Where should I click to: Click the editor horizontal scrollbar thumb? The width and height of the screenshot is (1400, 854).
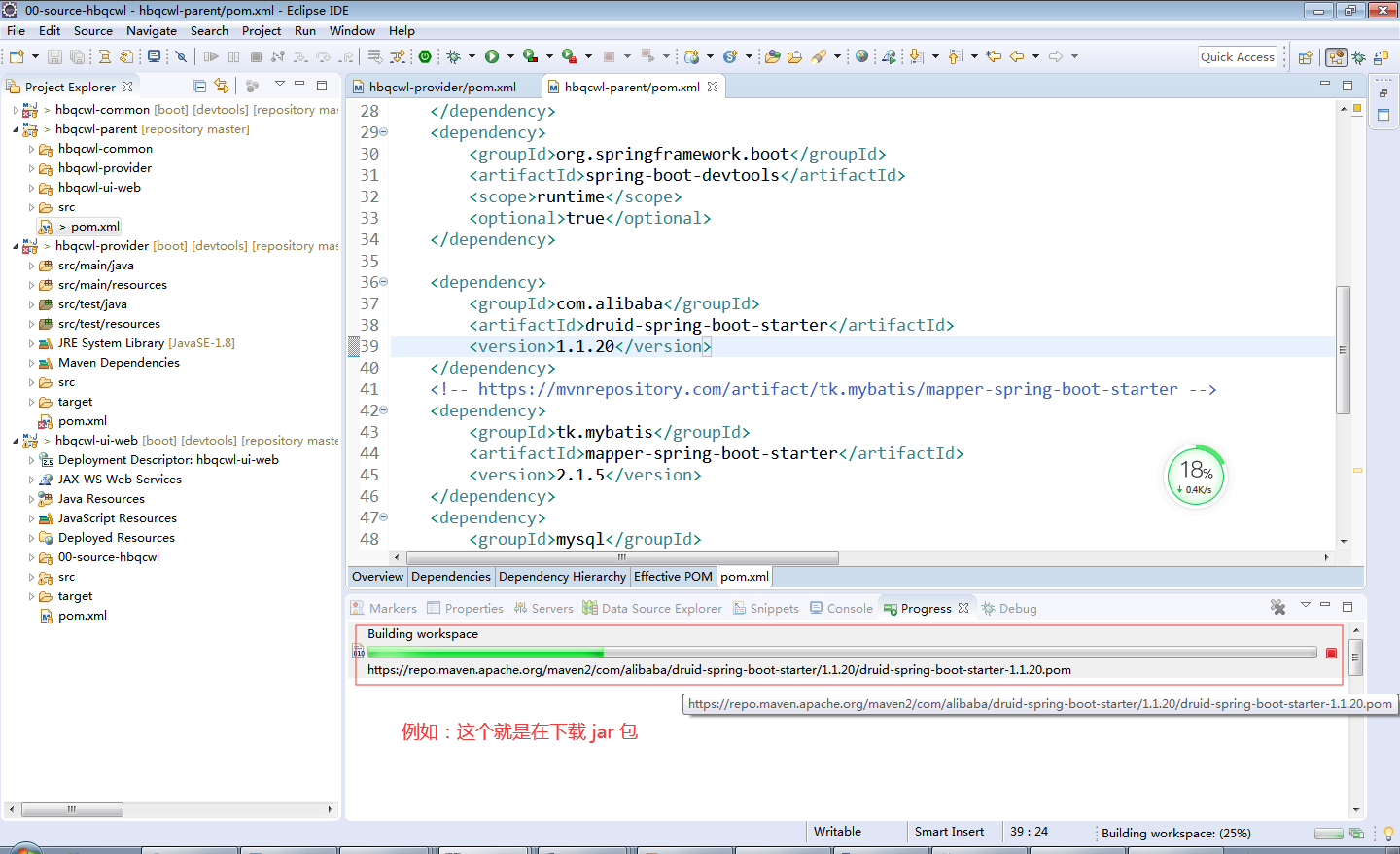click(622, 558)
